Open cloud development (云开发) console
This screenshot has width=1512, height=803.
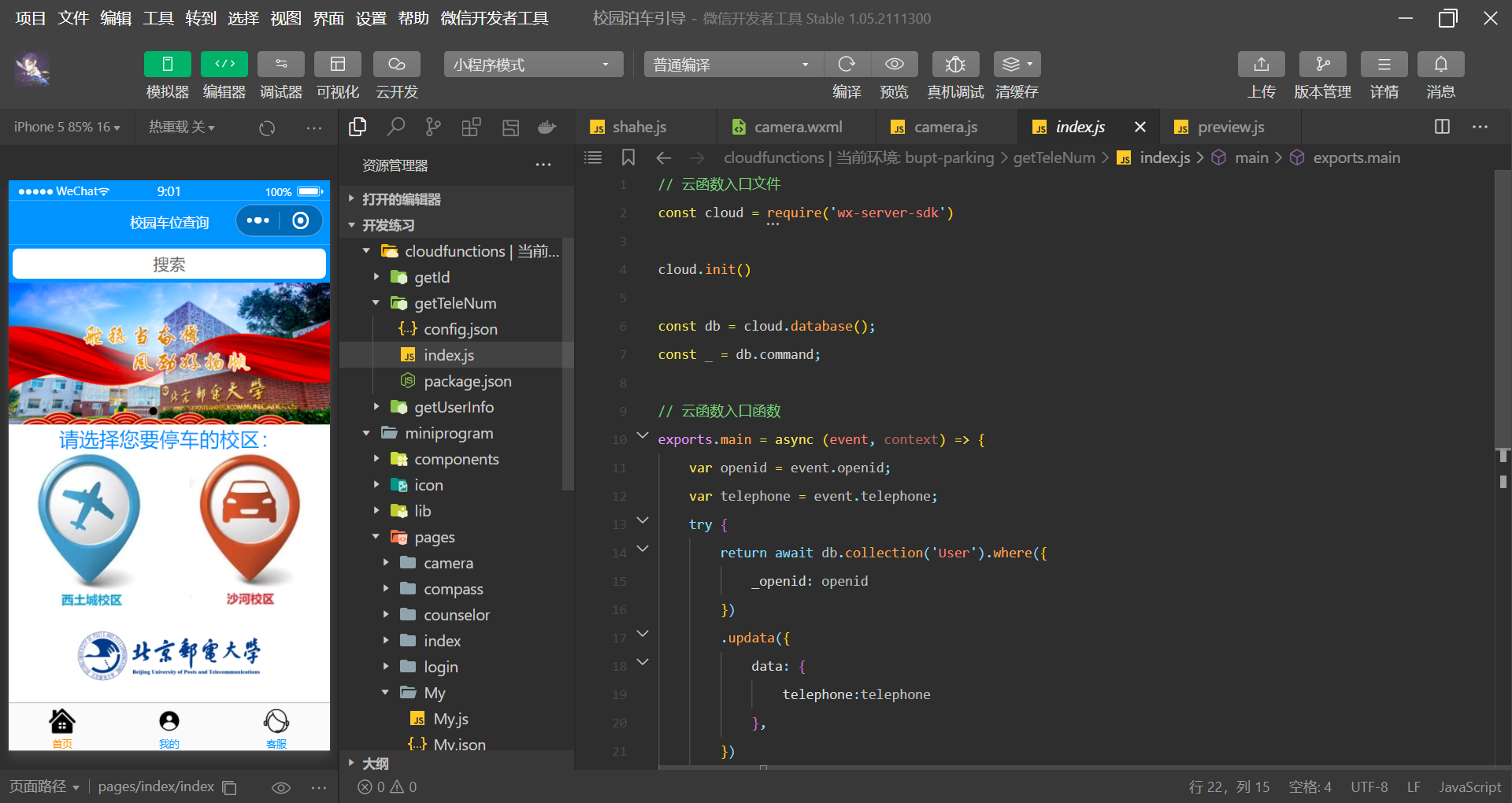396,65
